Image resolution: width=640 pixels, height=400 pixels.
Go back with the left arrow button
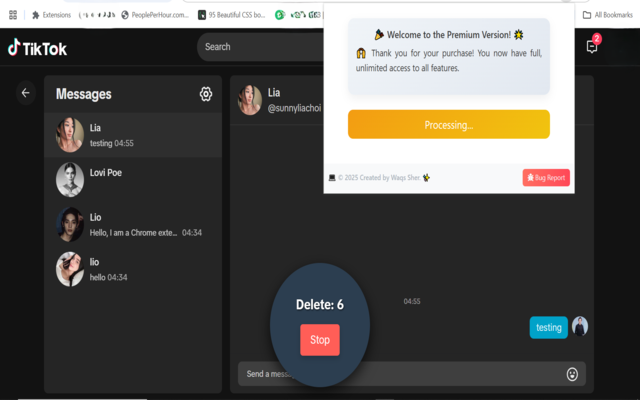pos(26,93)
